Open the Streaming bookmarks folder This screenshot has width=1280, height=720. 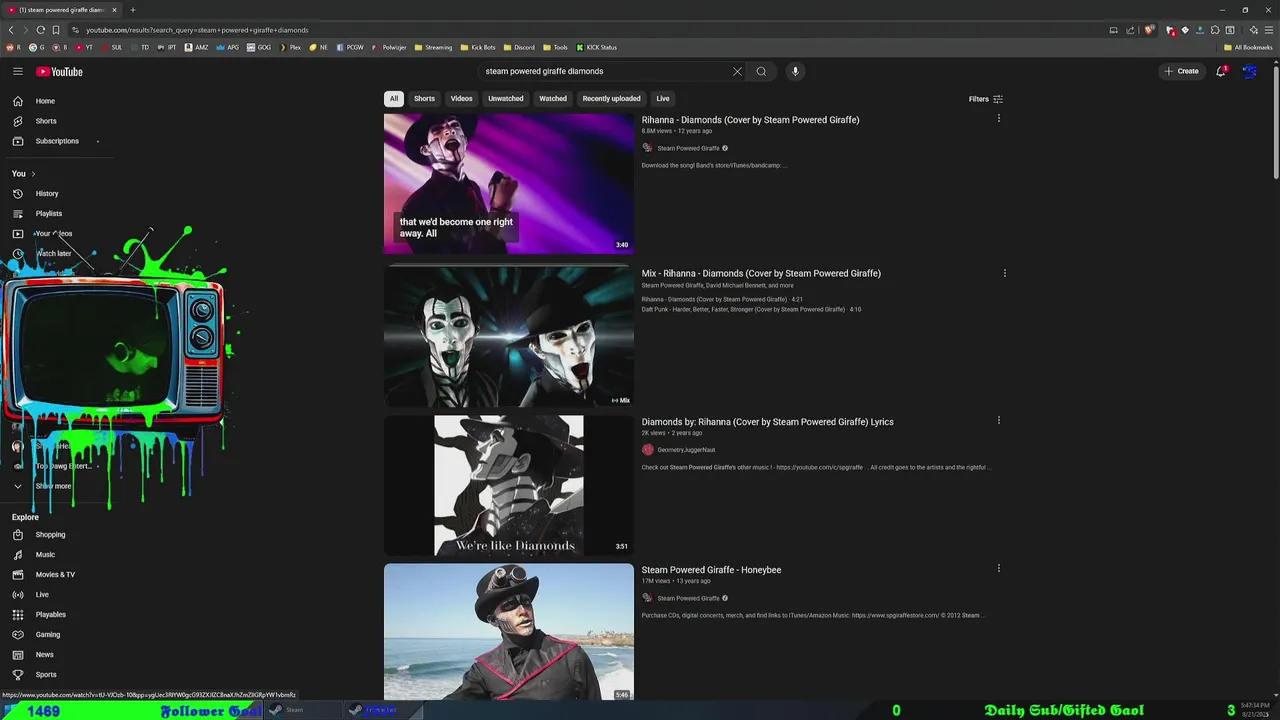[433, 47]
